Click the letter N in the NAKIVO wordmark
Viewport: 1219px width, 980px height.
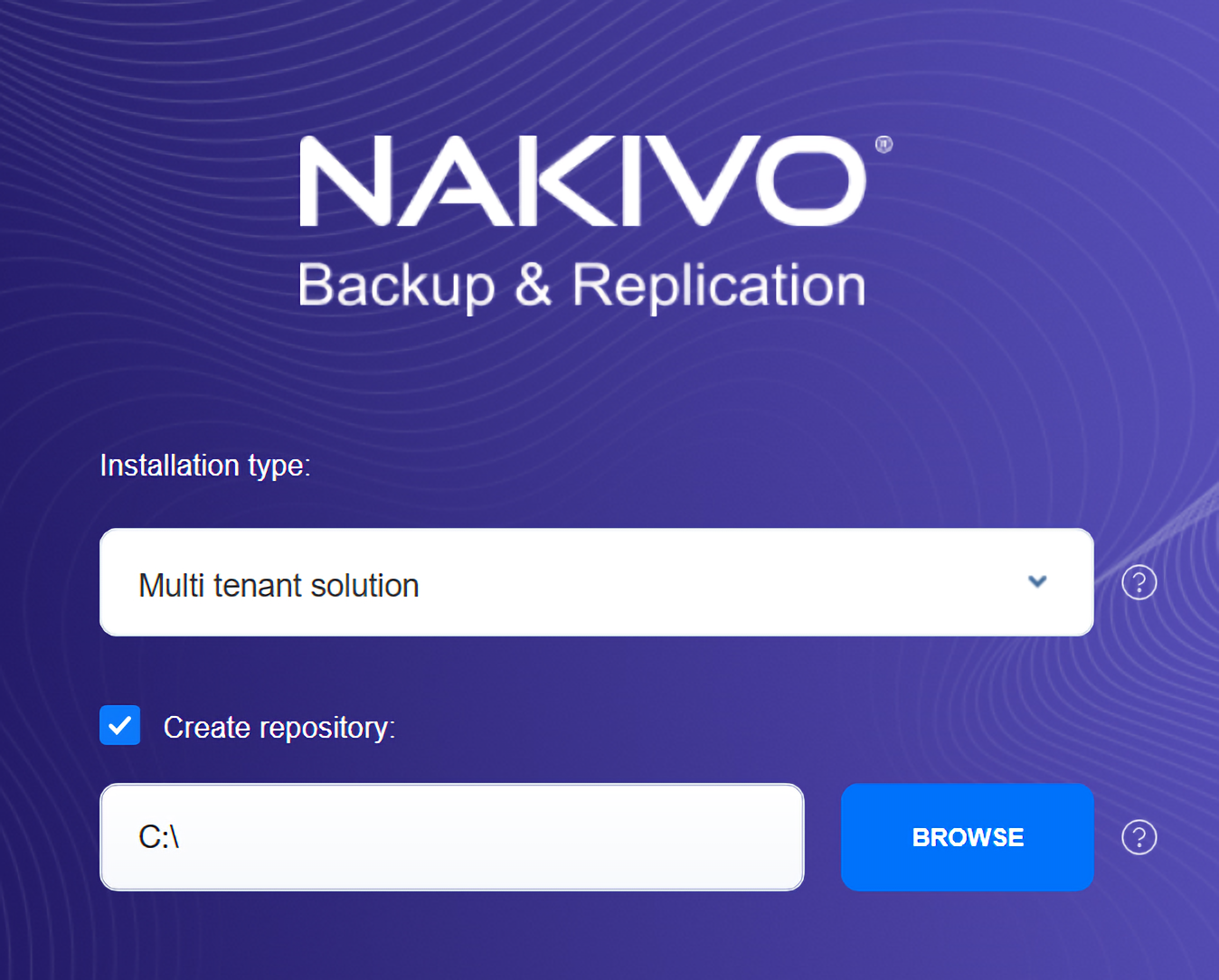(x=344, y=181)
